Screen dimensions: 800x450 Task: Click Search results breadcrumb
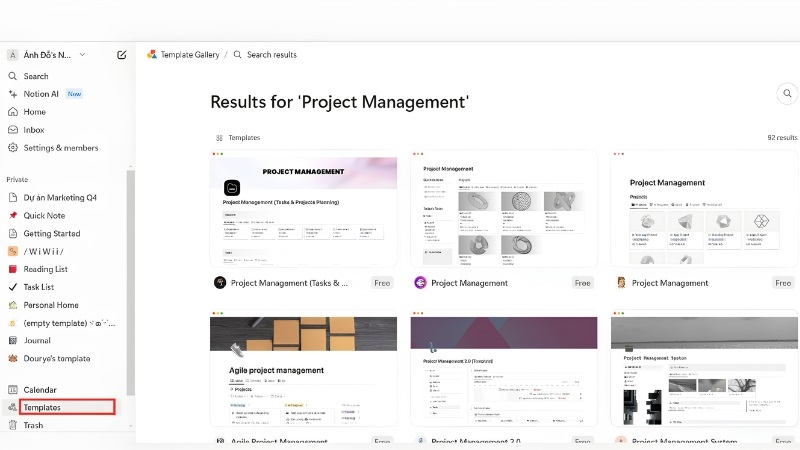point(271,55)
